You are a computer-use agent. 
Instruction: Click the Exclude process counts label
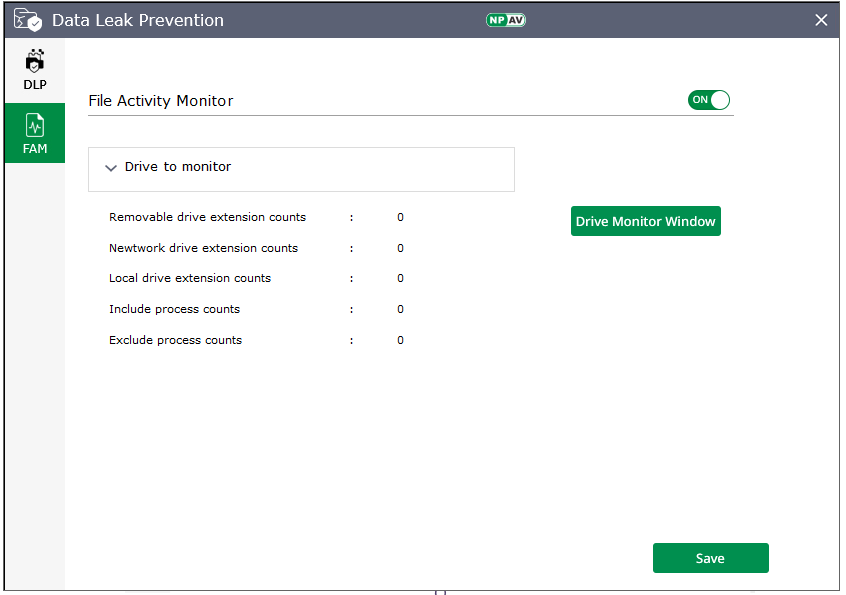click(x=175, y=340)
